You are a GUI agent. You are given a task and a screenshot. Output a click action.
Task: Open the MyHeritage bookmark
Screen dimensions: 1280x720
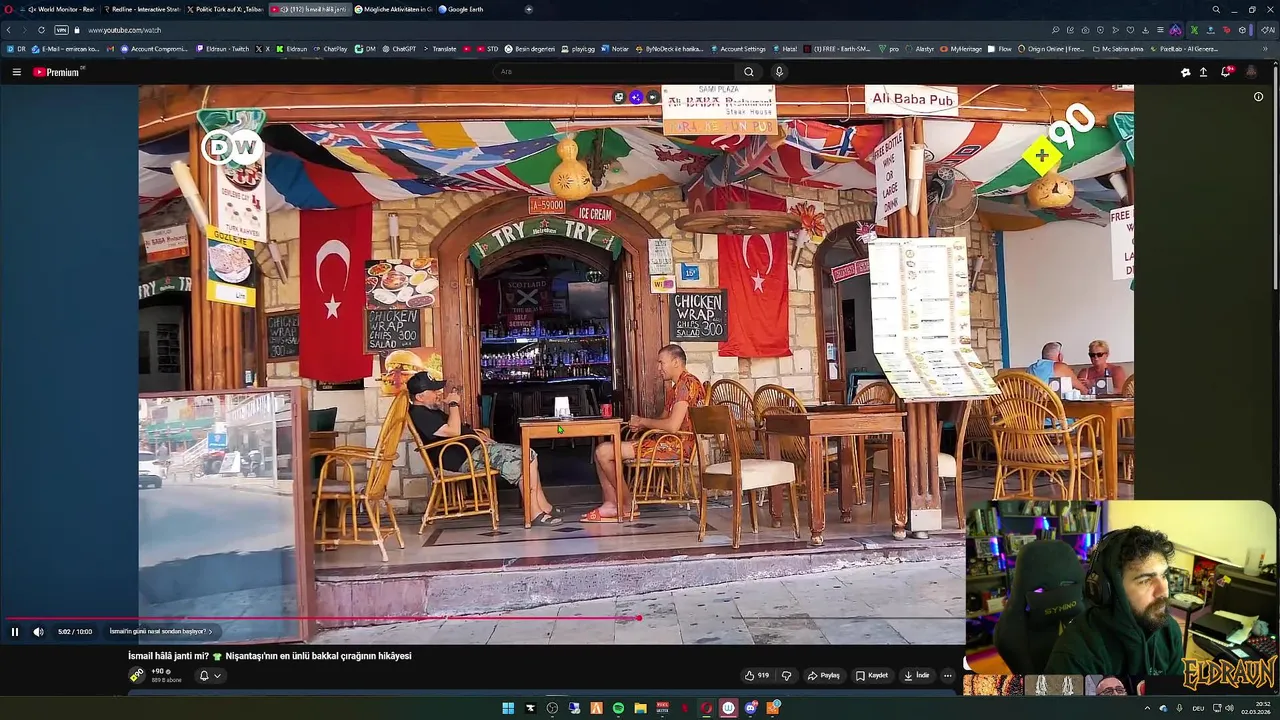click(x=961, y=49)
